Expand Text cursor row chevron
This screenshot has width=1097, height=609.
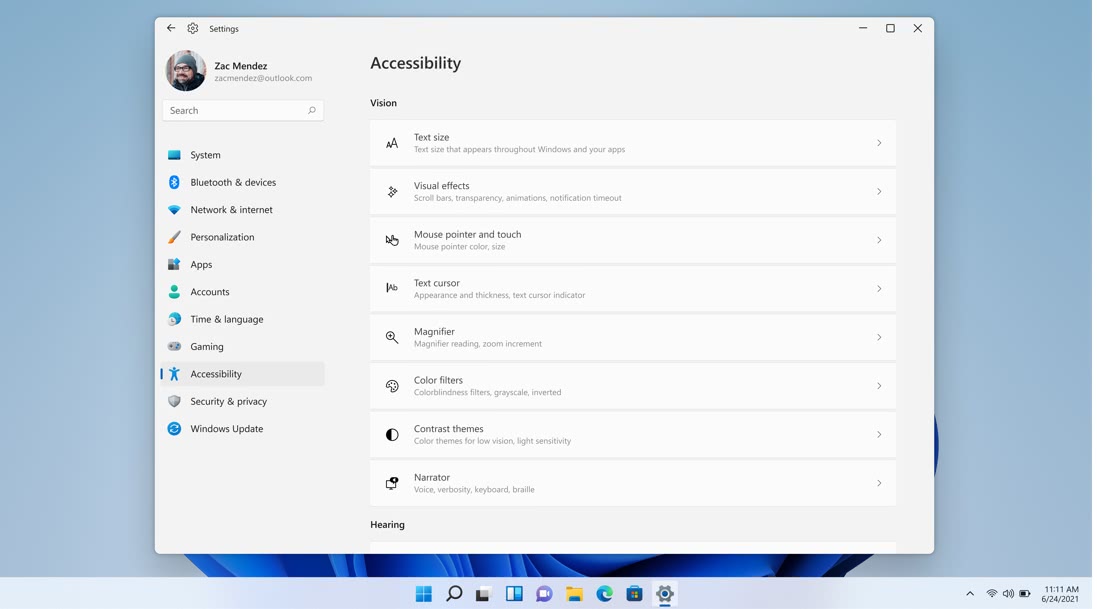click(879, 288)
